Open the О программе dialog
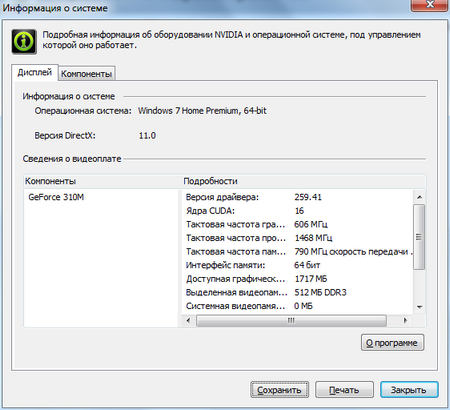Screen dimensions: 450x410 click(392, 342)
